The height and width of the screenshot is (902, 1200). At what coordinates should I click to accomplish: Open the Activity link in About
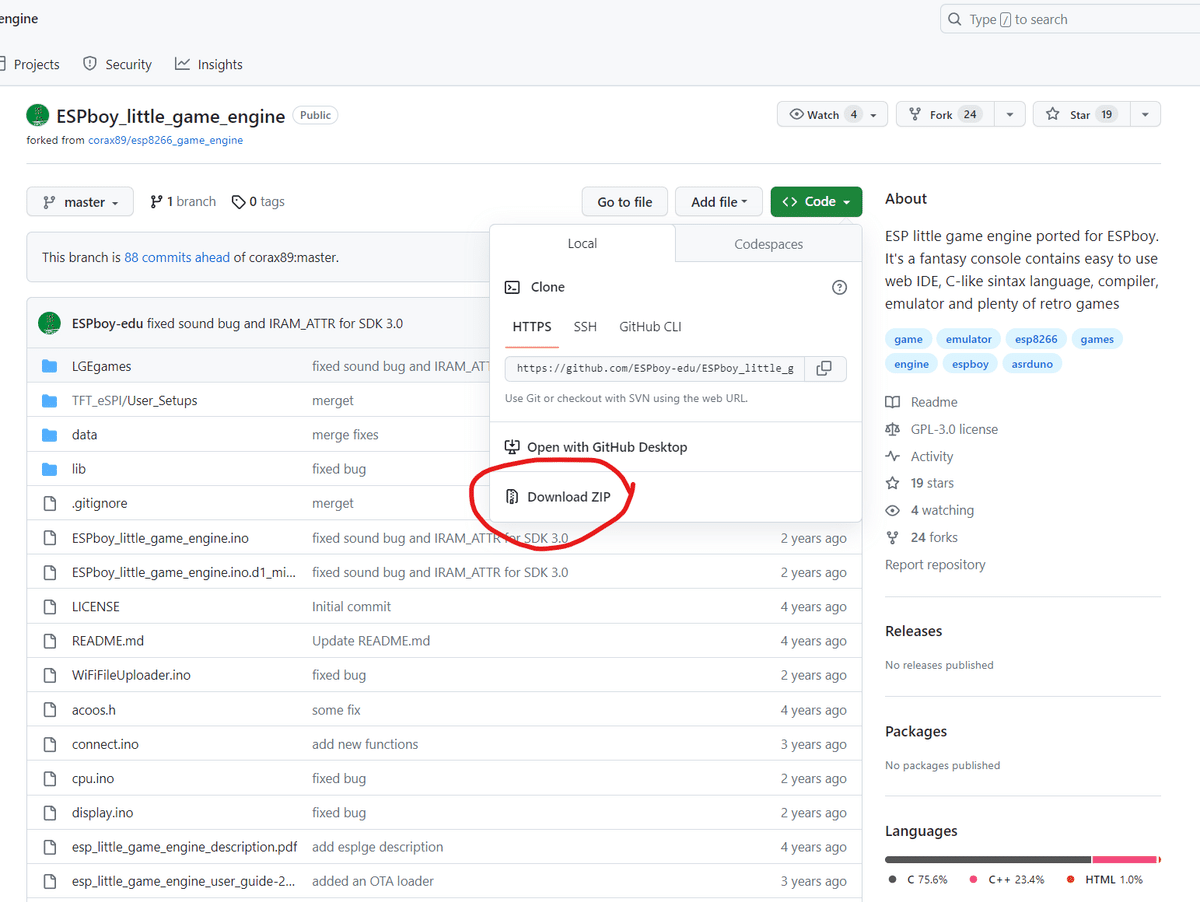[919, 456]
